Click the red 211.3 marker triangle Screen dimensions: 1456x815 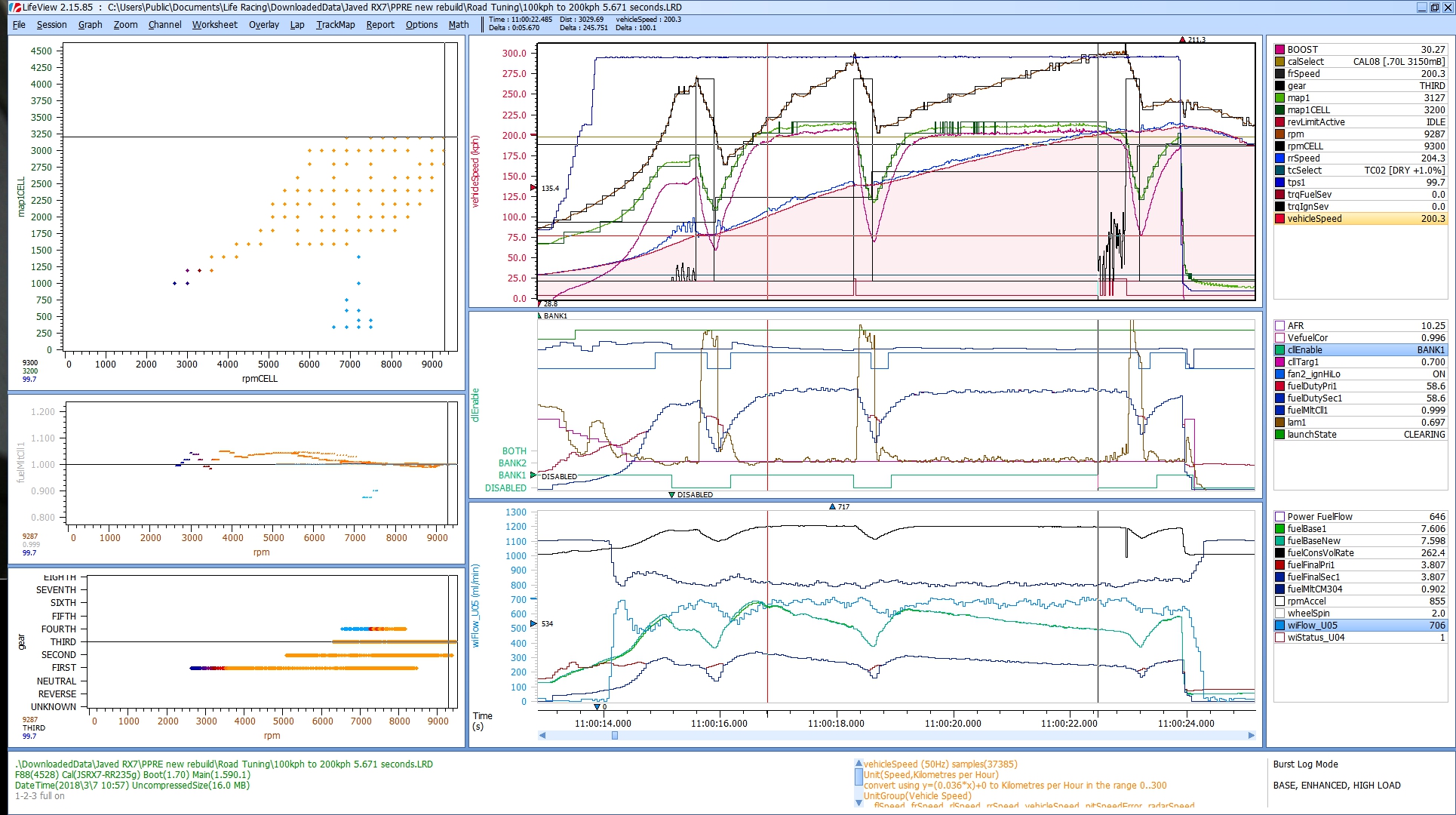1182,40
